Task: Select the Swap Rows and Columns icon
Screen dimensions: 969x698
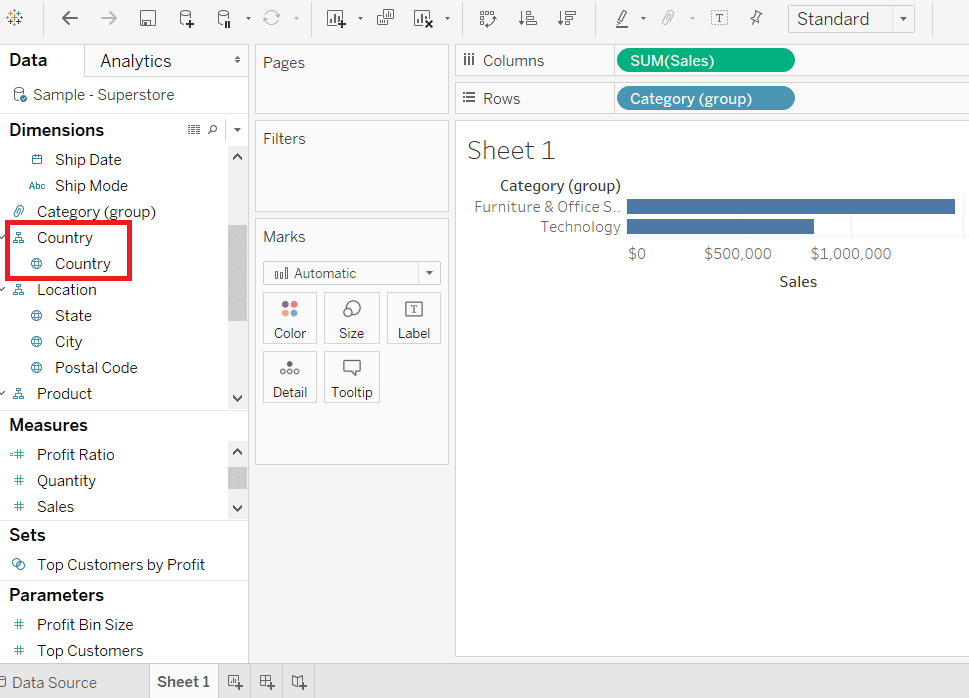Action: click(487, 18)
